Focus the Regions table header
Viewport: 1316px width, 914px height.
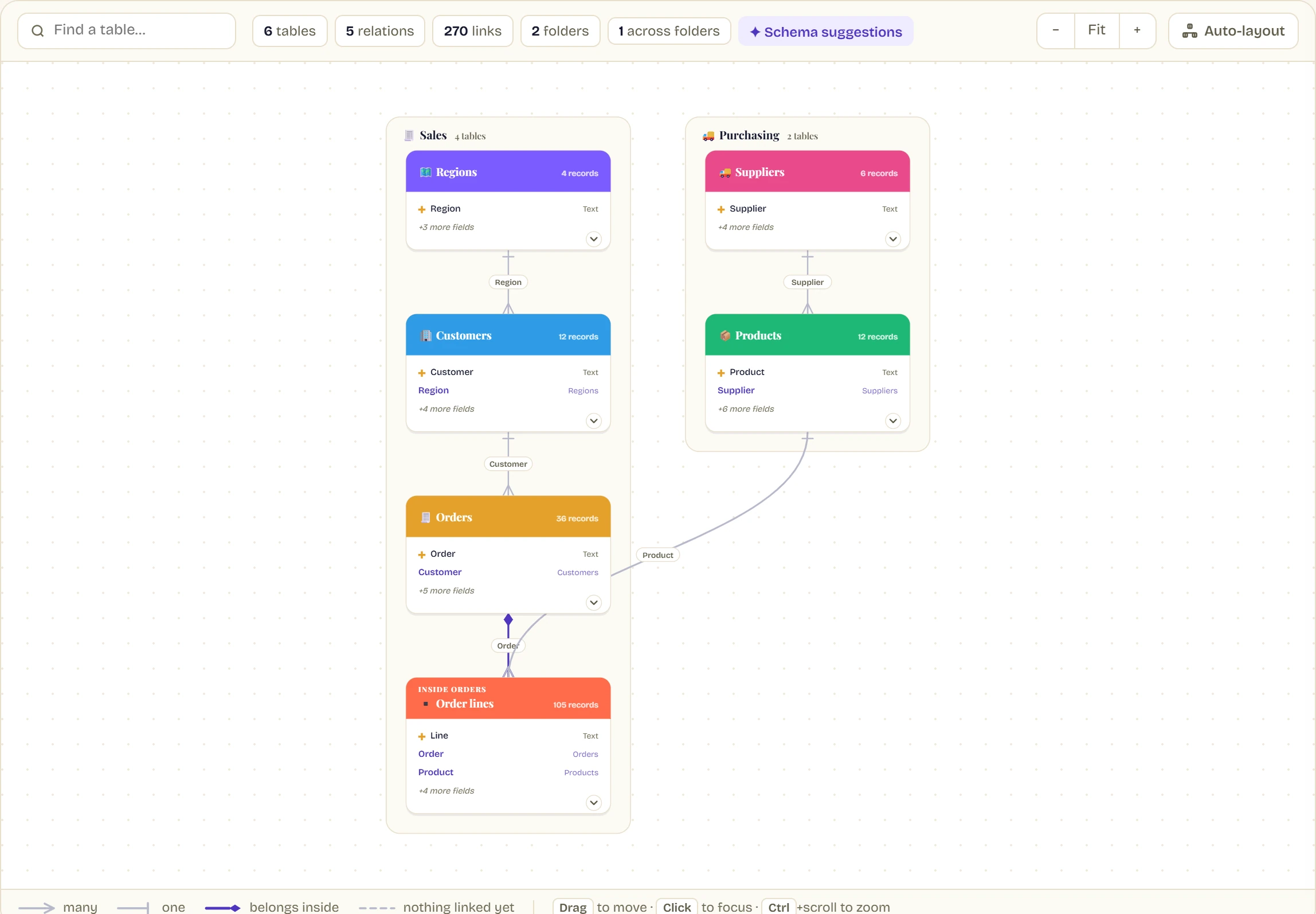coord(508,171)
